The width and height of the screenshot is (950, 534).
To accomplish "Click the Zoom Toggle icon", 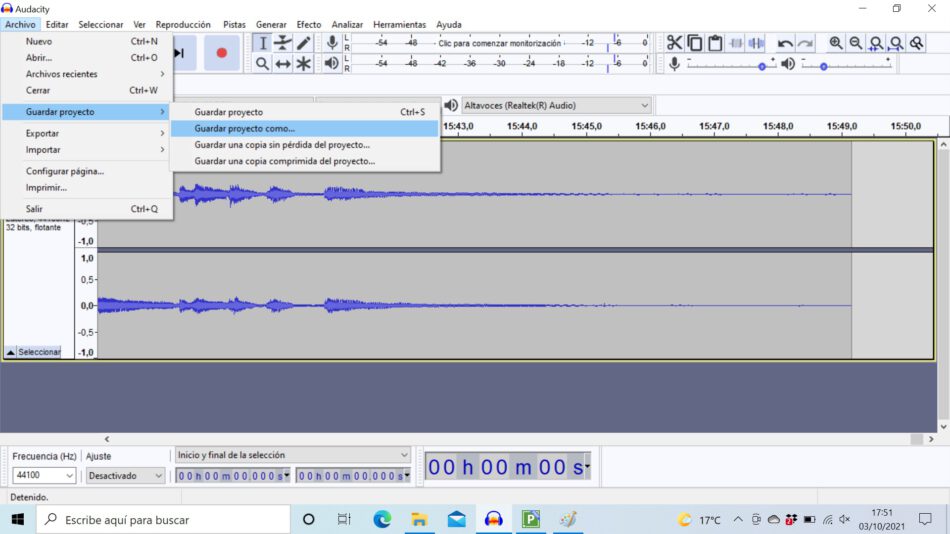I will coord(917,43).
